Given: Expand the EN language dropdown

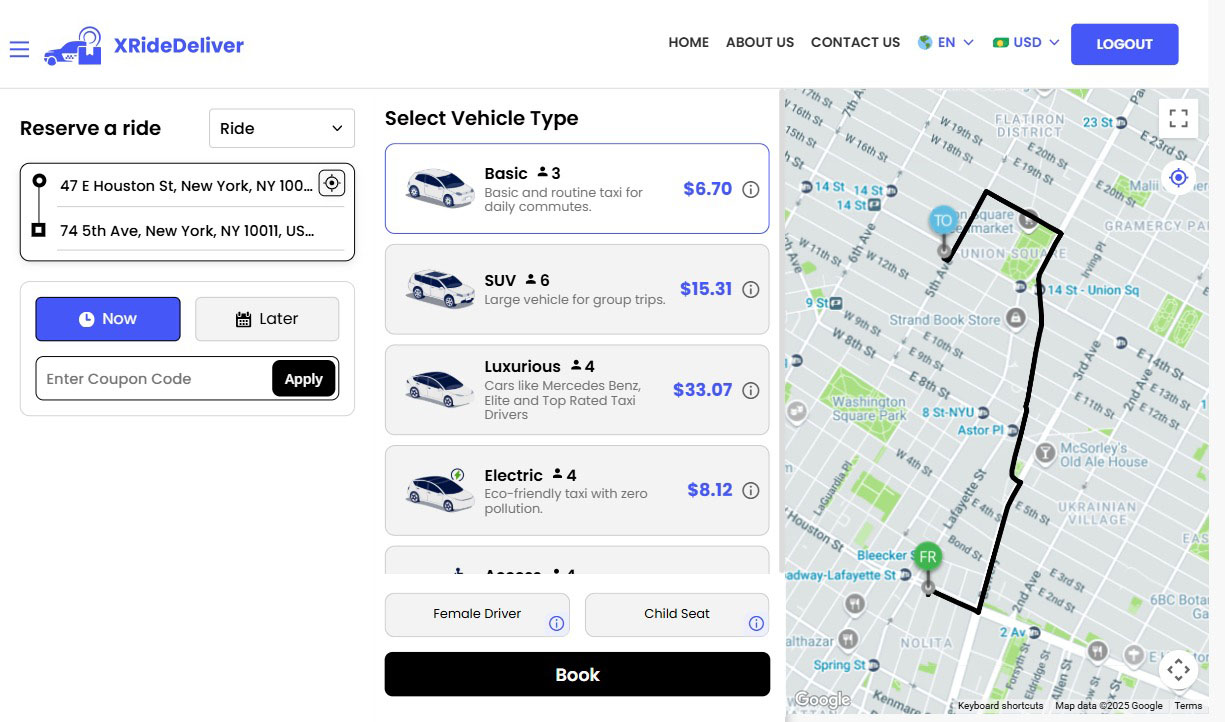Looking at the screenshot, I should (x=944, y=42).
